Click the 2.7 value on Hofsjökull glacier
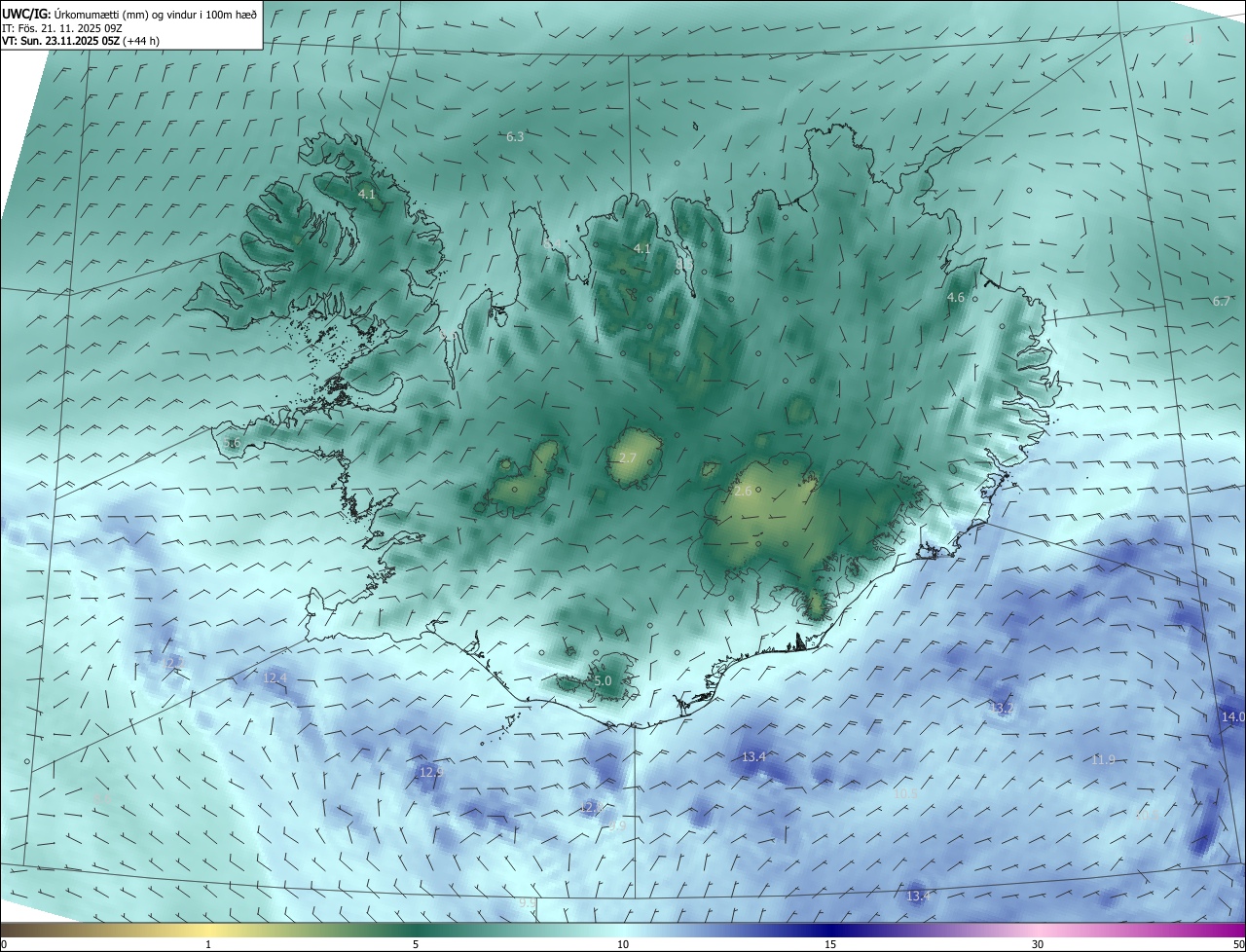 click(x=627, y=458)
